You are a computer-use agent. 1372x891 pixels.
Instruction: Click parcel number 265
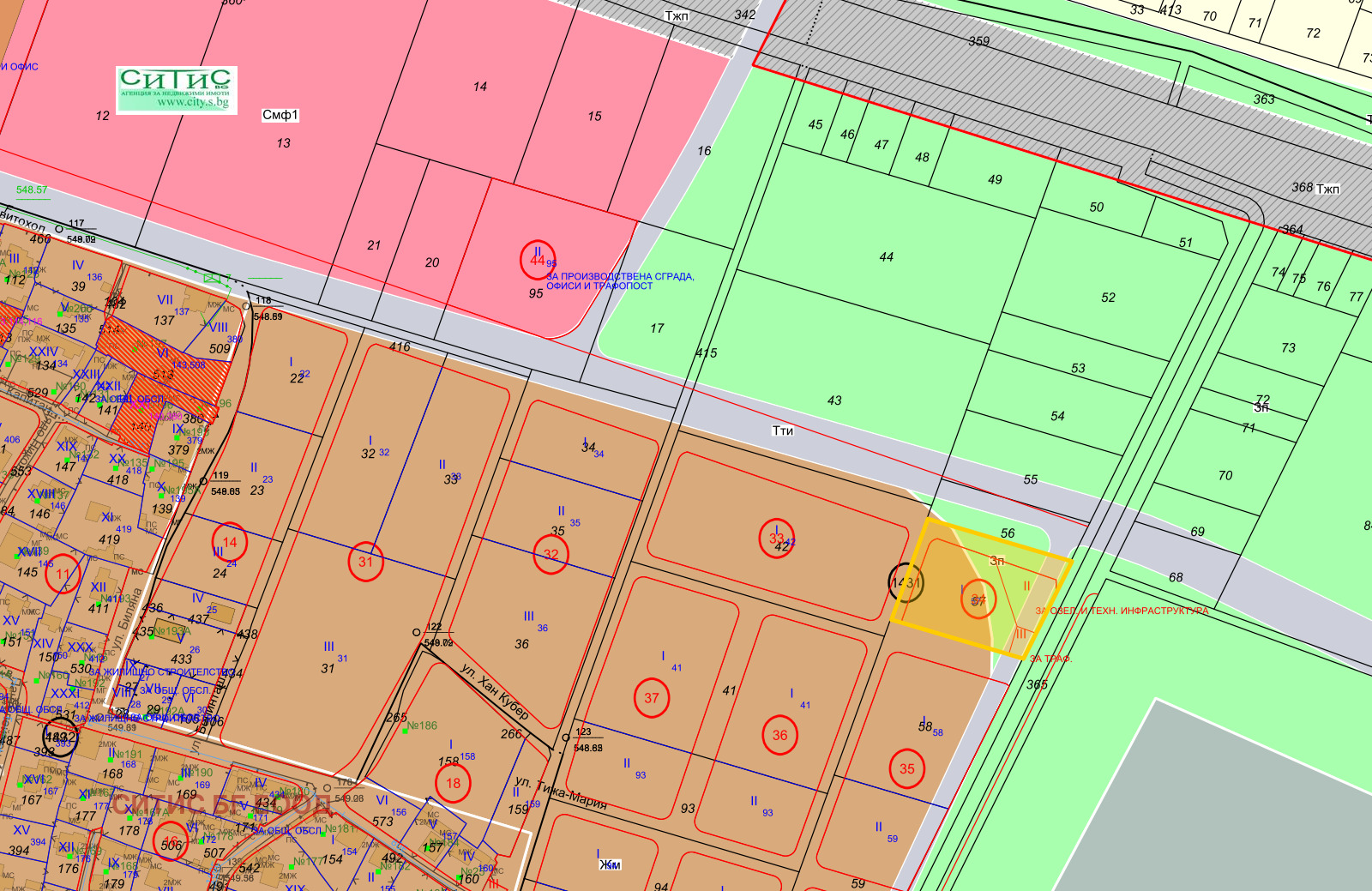[396, 718]
